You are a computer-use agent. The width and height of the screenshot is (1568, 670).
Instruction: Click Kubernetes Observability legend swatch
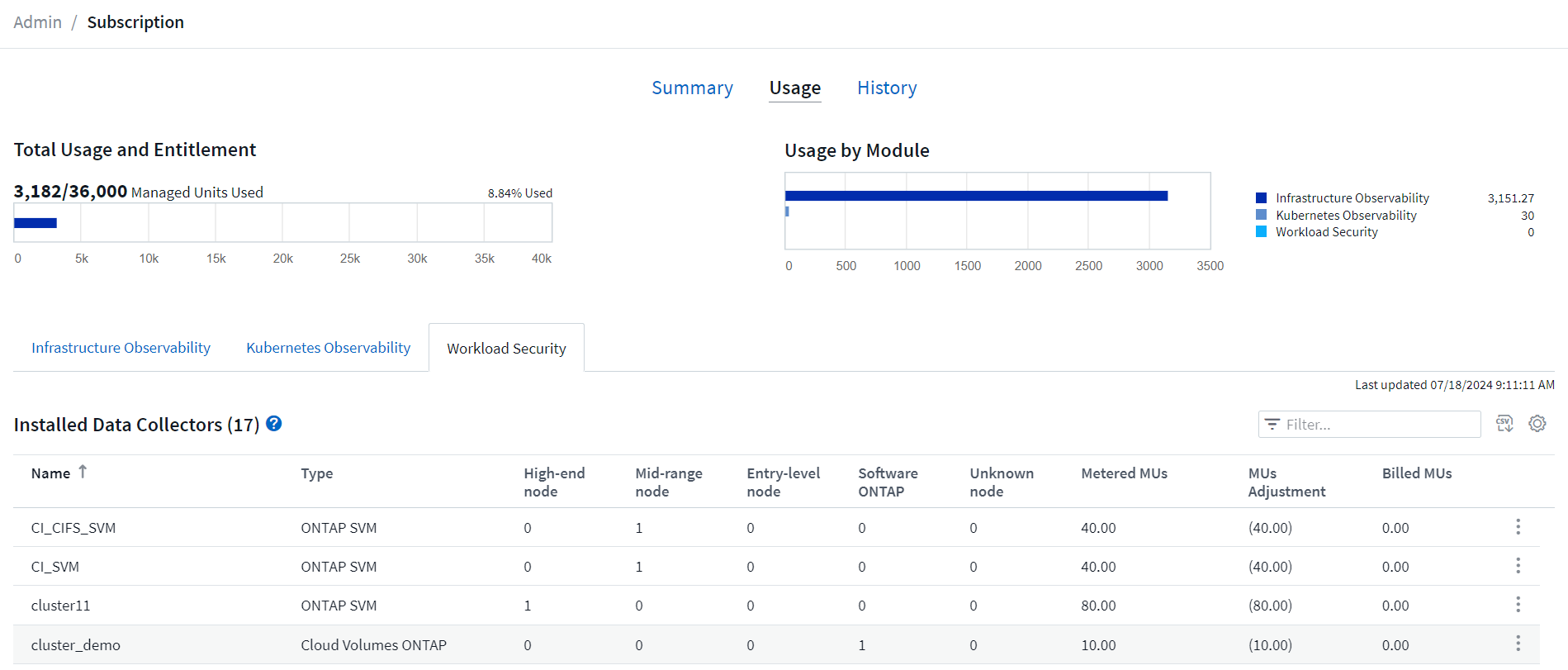point(1261,215)
